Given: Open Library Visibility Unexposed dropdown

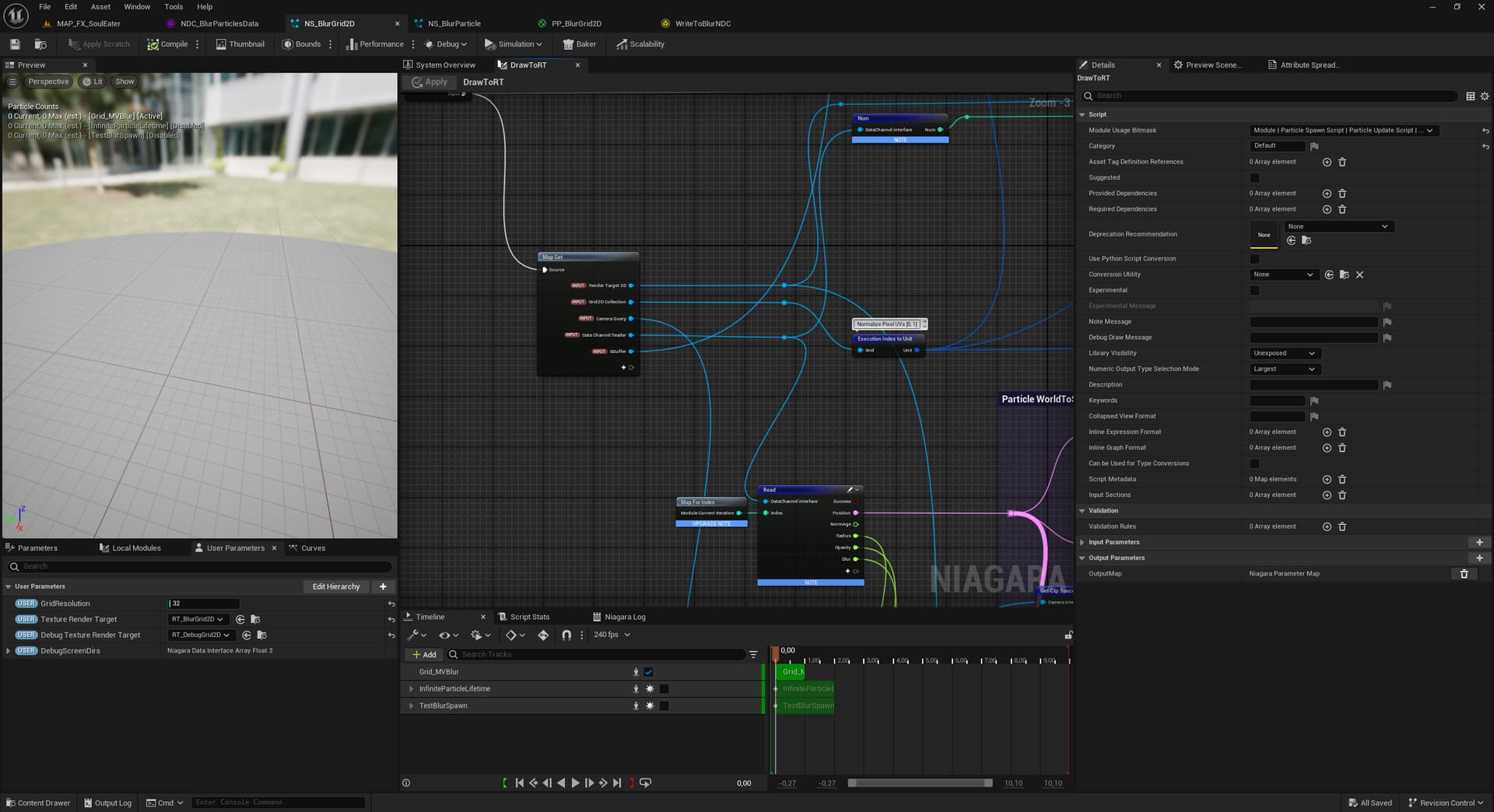Looking at the screenshot, I should coord(1284,353).
